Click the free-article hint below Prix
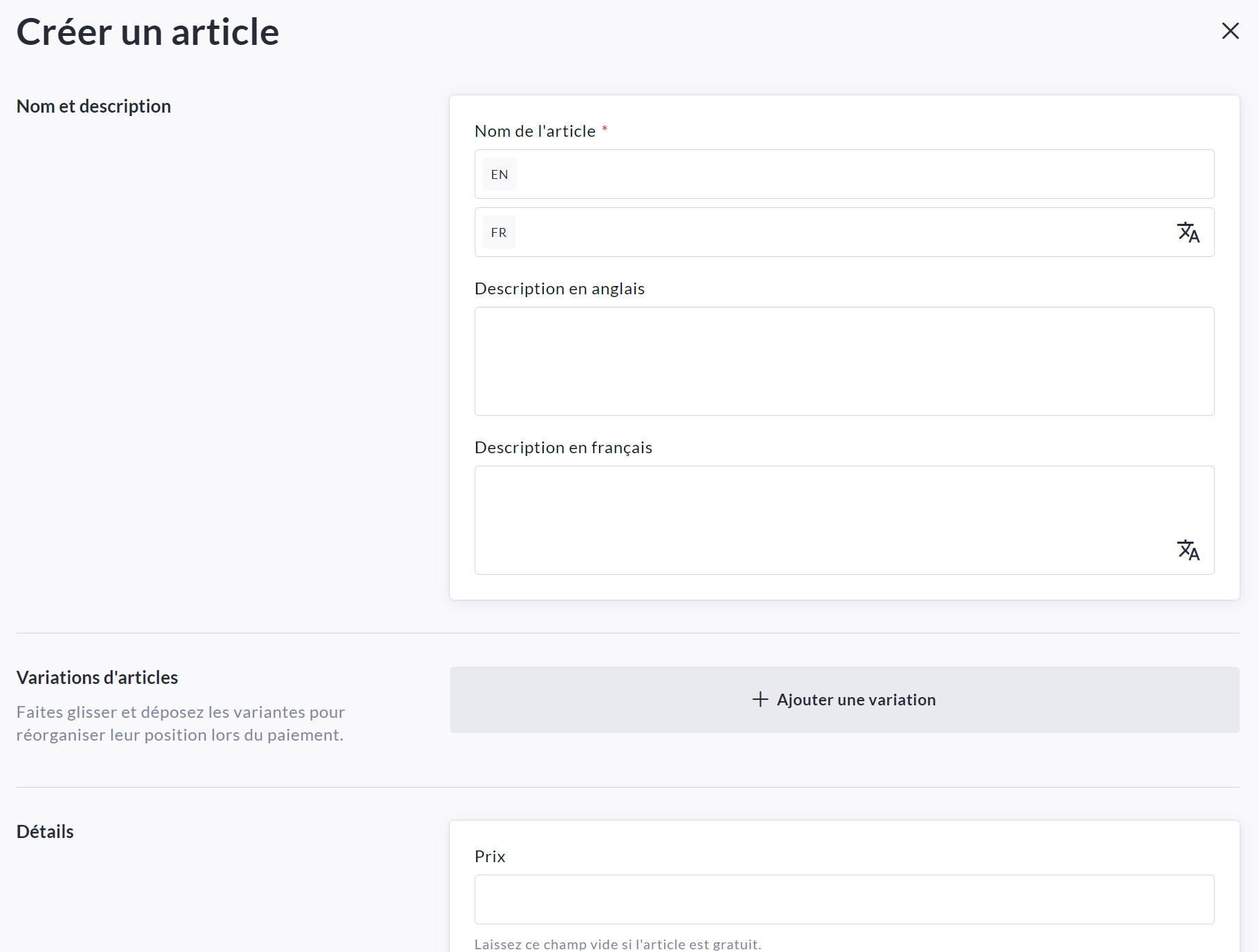1259x952 pixels. coord(617,944)
